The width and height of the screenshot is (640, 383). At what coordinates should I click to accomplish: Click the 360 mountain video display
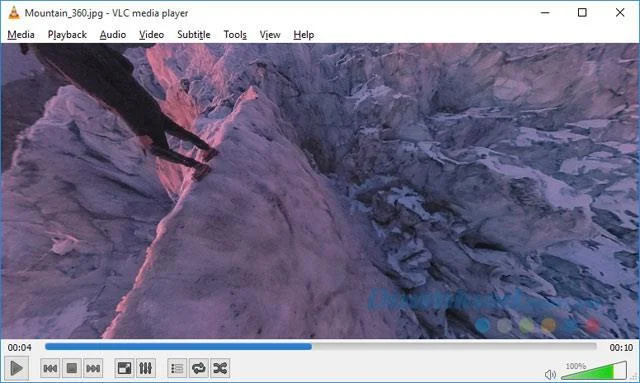[320, 191]
